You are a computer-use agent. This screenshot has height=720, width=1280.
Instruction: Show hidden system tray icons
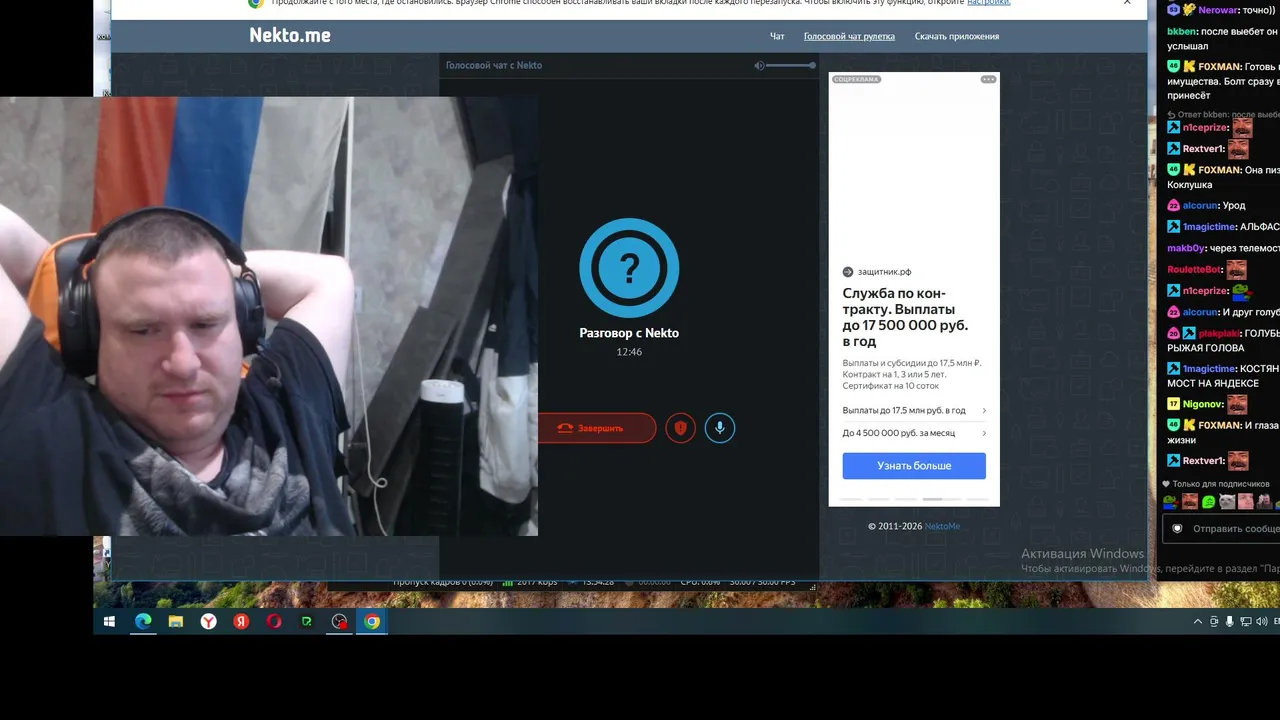point(1198,621)
